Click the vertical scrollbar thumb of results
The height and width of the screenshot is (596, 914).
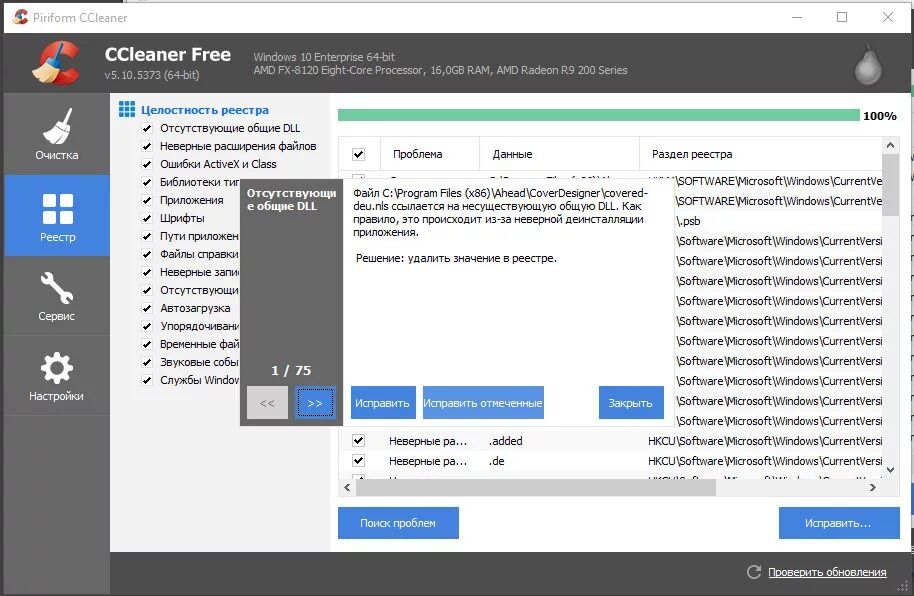890,185
